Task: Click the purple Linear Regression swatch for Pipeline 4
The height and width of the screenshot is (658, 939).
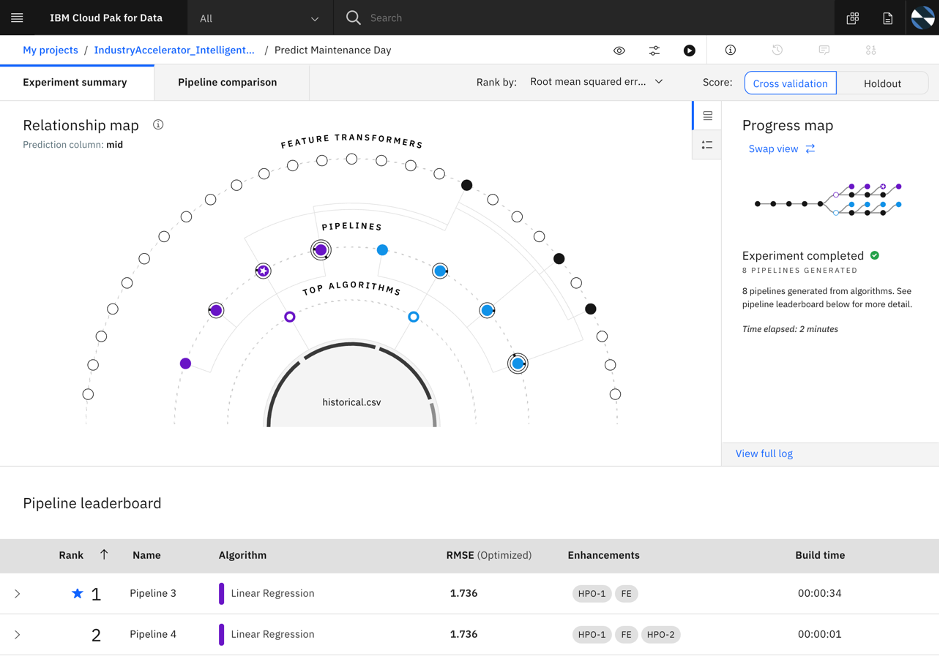Action: pos(222,635)
